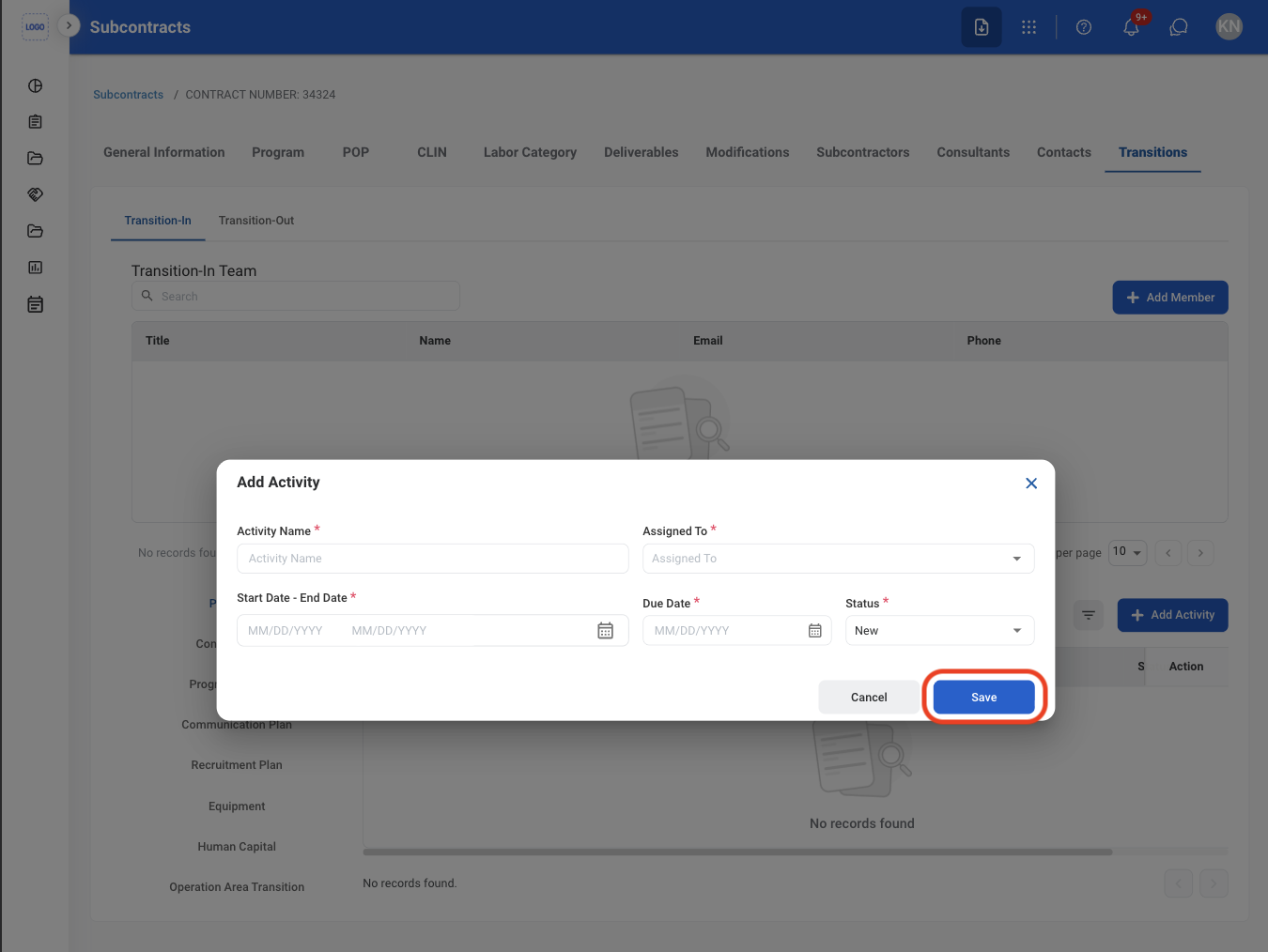Open the notifications bell icon
Image resolution: width=1268 pixels, height=952 pixels.
pos(1131,27)
